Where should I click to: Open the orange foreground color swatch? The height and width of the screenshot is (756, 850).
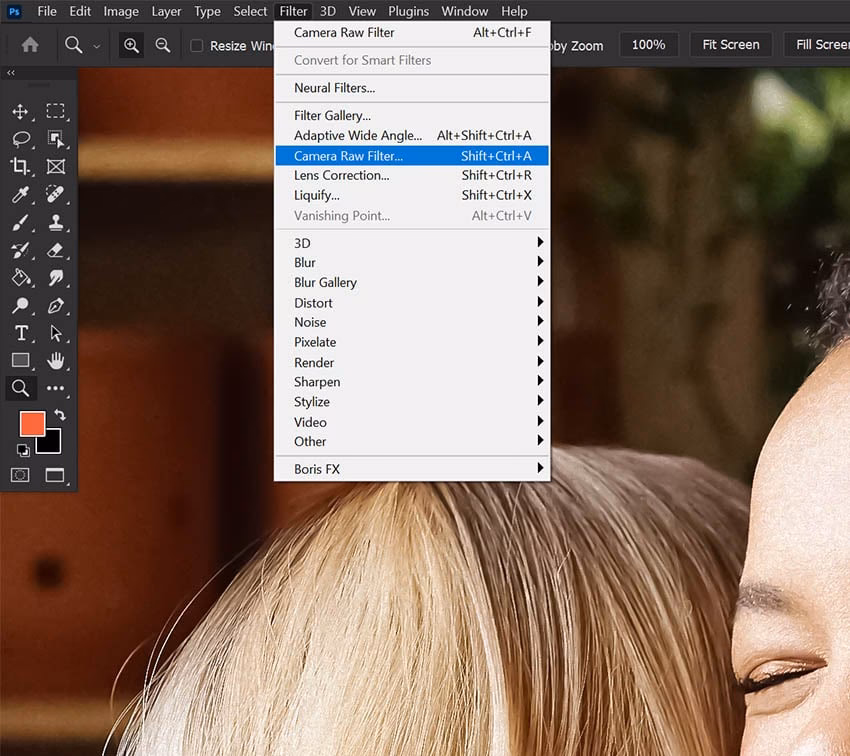click(32, 423)
